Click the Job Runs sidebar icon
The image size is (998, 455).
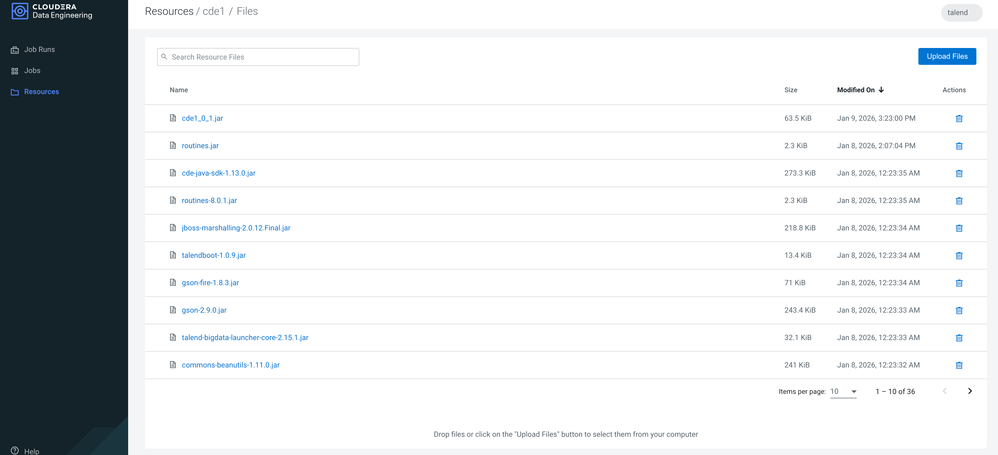click(15, 50)
